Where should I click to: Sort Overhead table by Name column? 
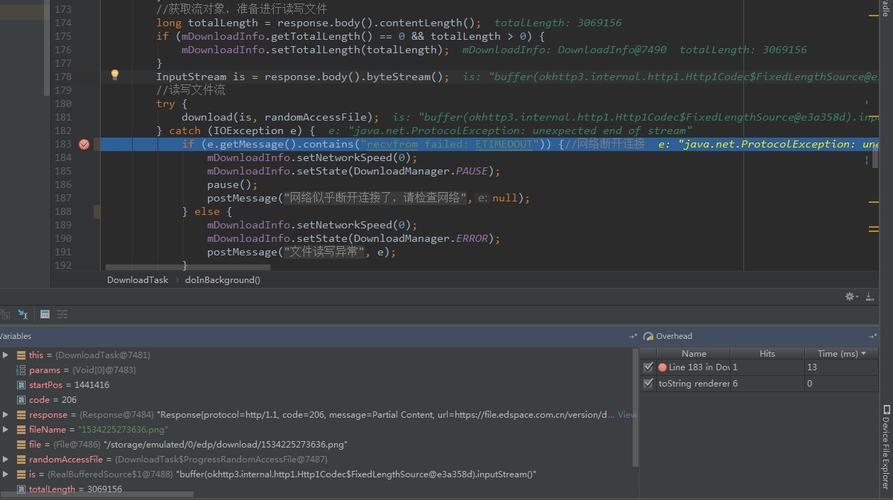[x=694, y=354]
